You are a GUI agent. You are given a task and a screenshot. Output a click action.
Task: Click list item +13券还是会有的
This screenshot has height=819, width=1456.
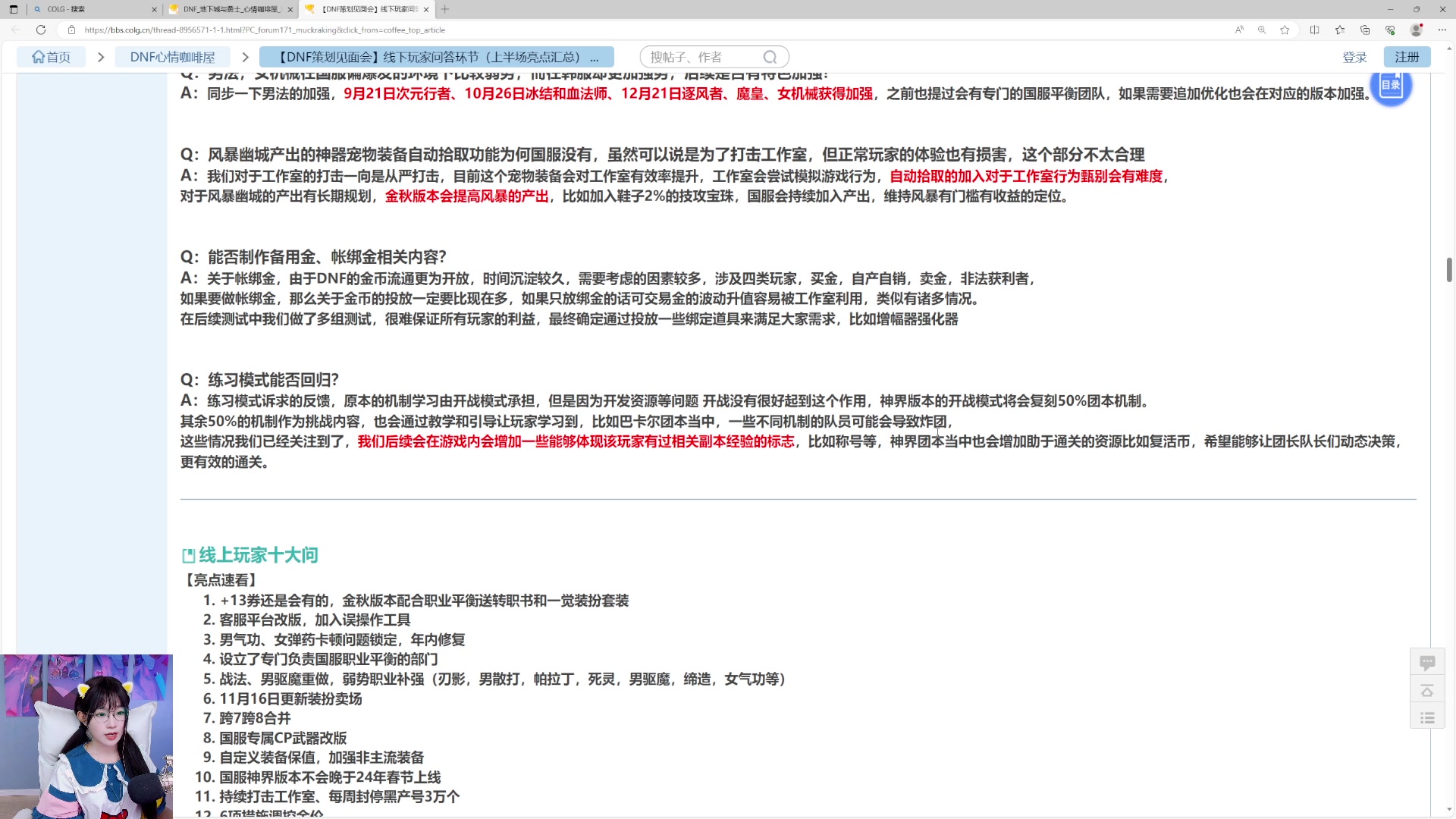pyautogui.click(x=424, y=601)
